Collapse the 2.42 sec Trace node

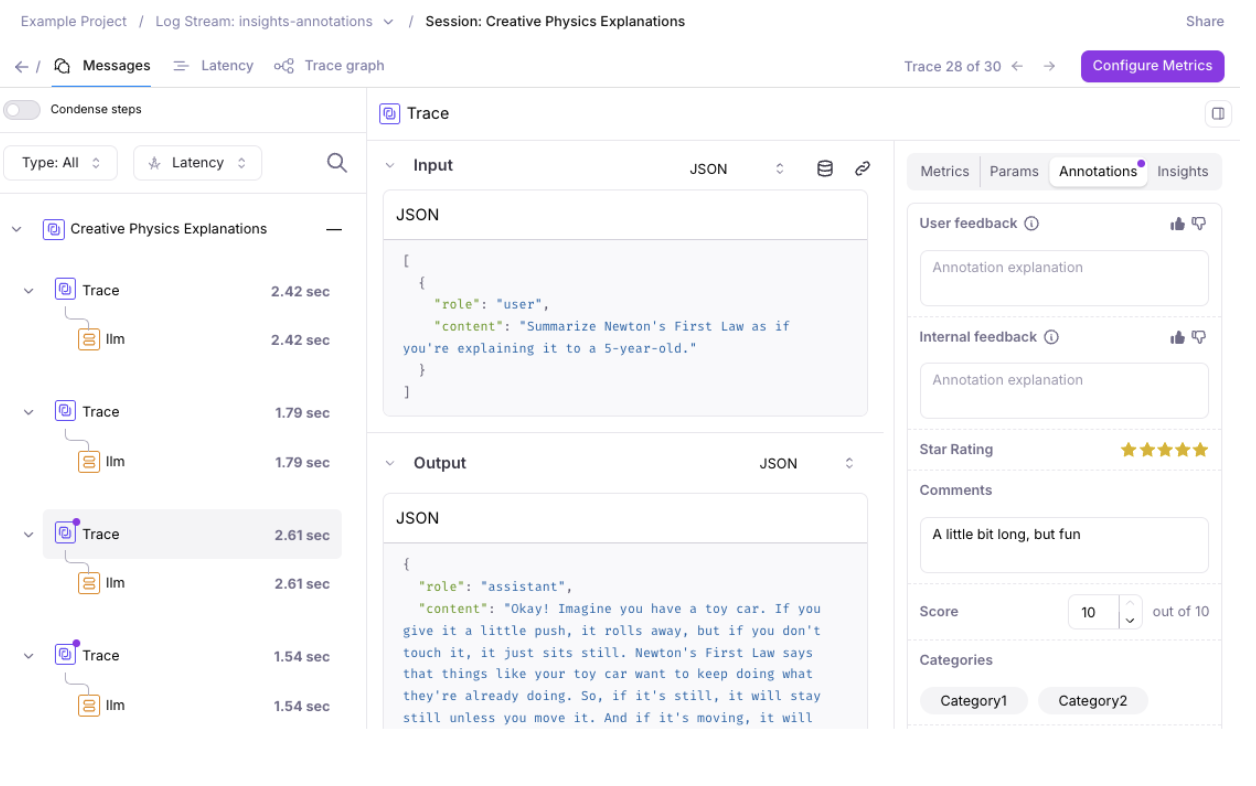click(x=29, y=290)
